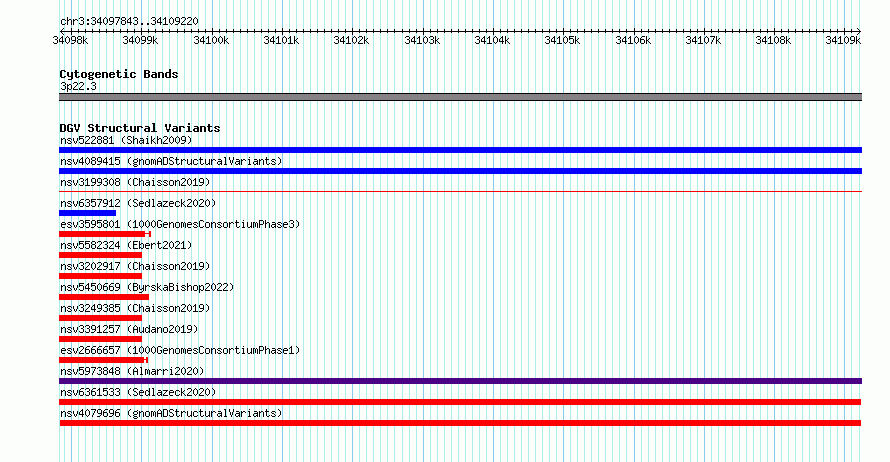This screenshot has height=462, width=890.
Task: Open the nsv5582324 (Ebert2021) label
Action: (126, 245)
